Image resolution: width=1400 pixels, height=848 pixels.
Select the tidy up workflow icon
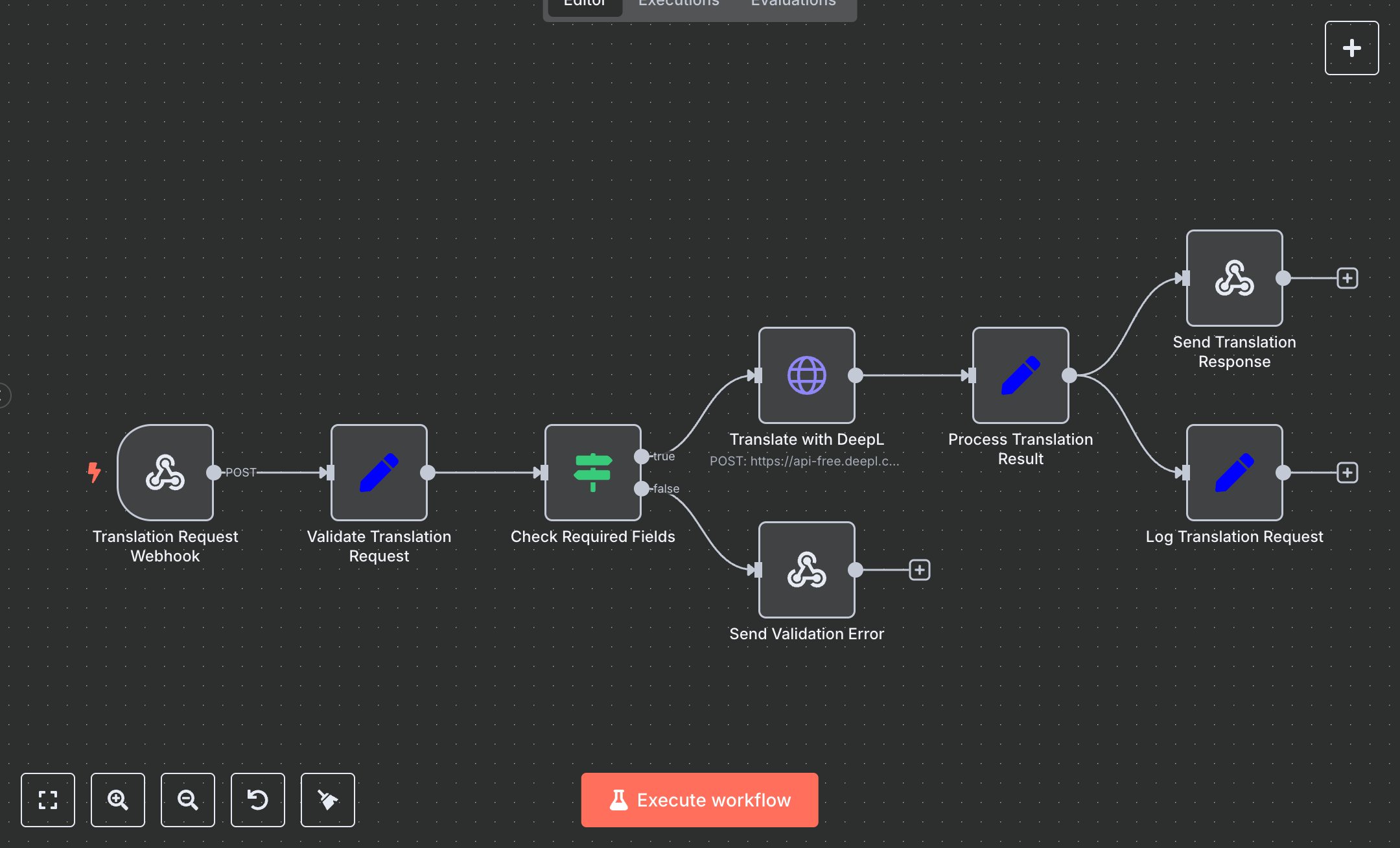coord(327,800)
